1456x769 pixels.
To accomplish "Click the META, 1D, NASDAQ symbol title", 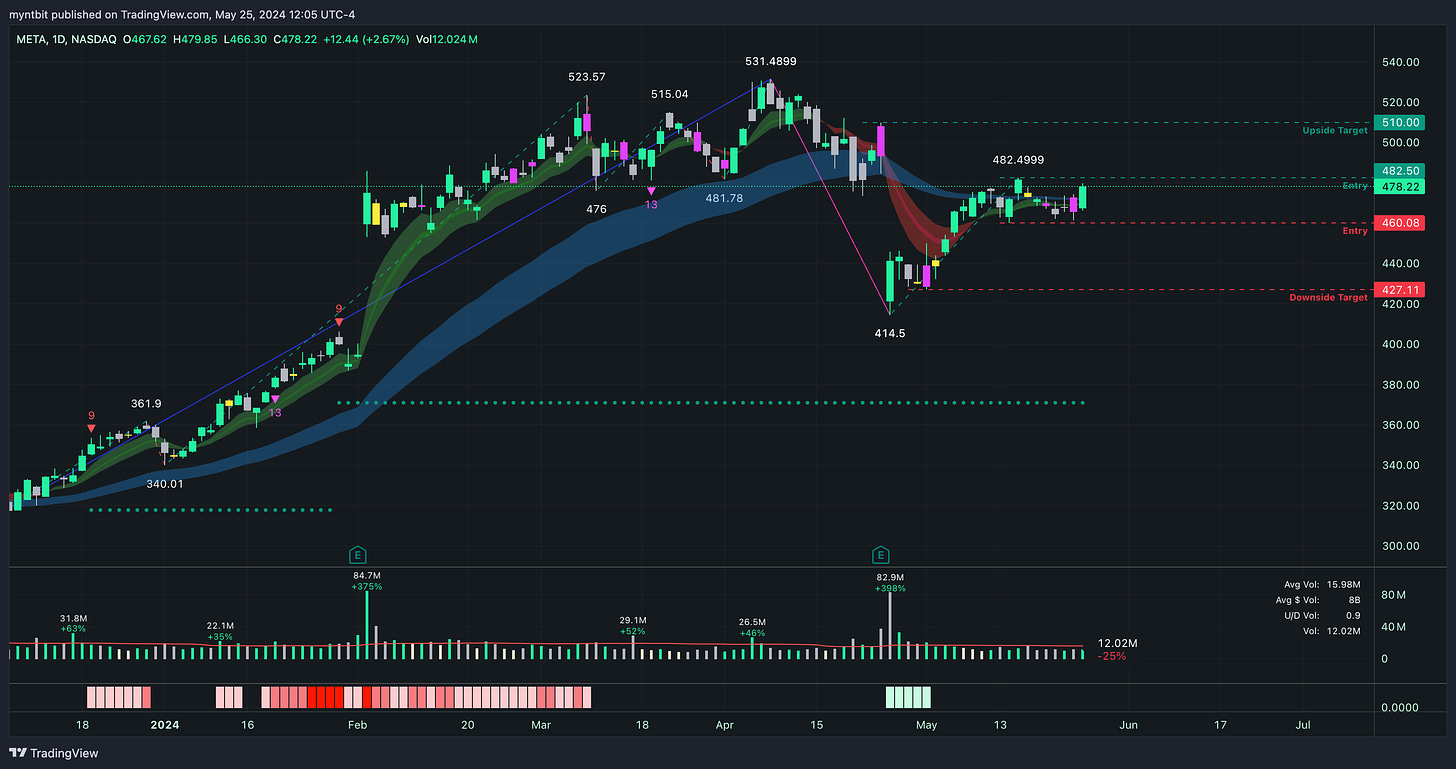I will coord(67,40).
